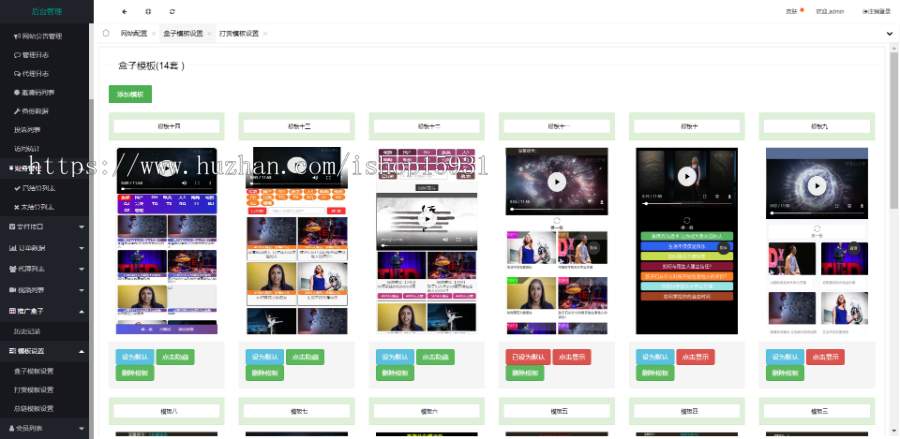
Task: Switch to the 打赏模板设置 tab
Action: [x=239, y=34]
